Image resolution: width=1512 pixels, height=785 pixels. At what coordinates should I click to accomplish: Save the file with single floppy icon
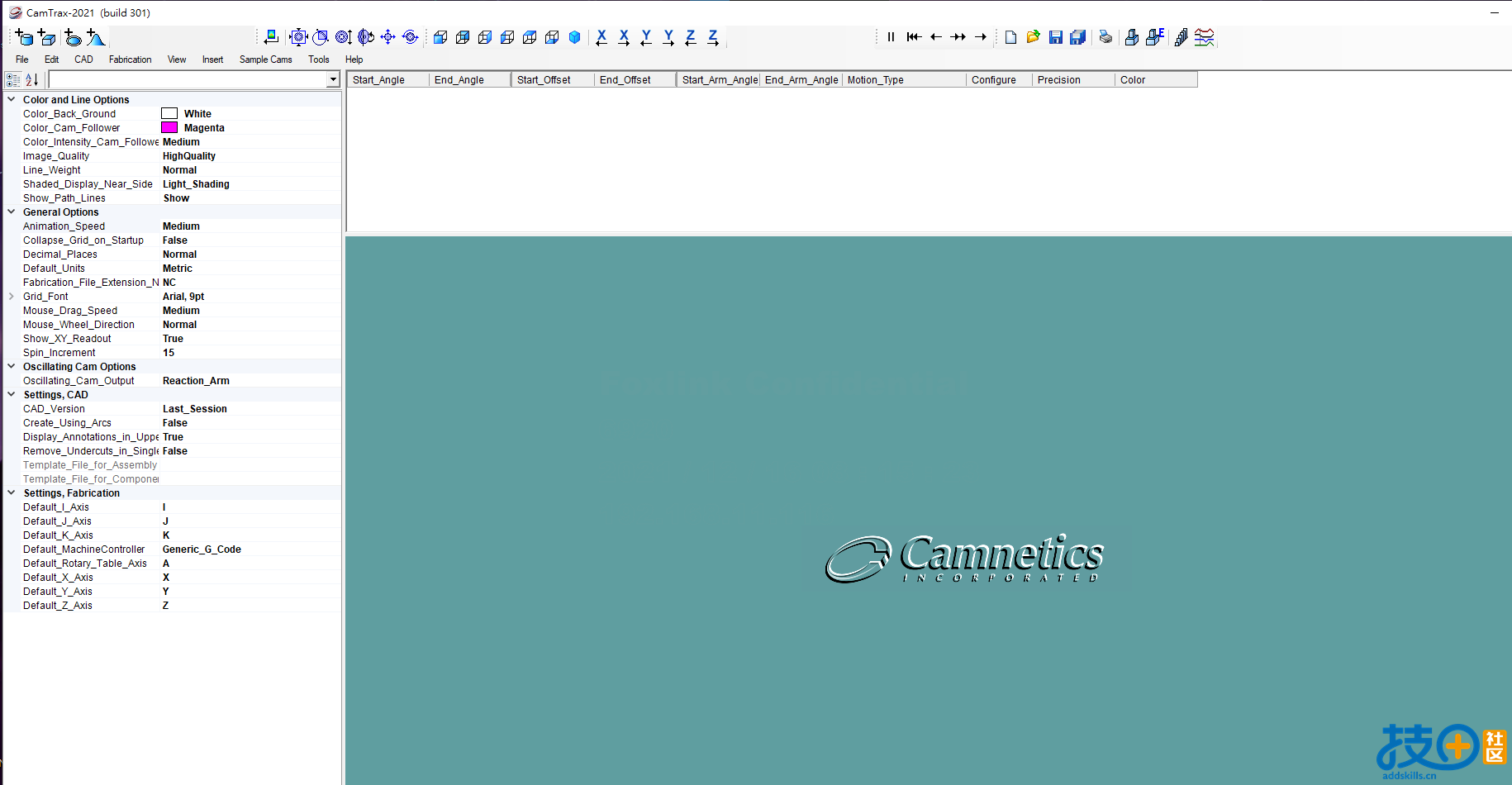point(1055,37)
